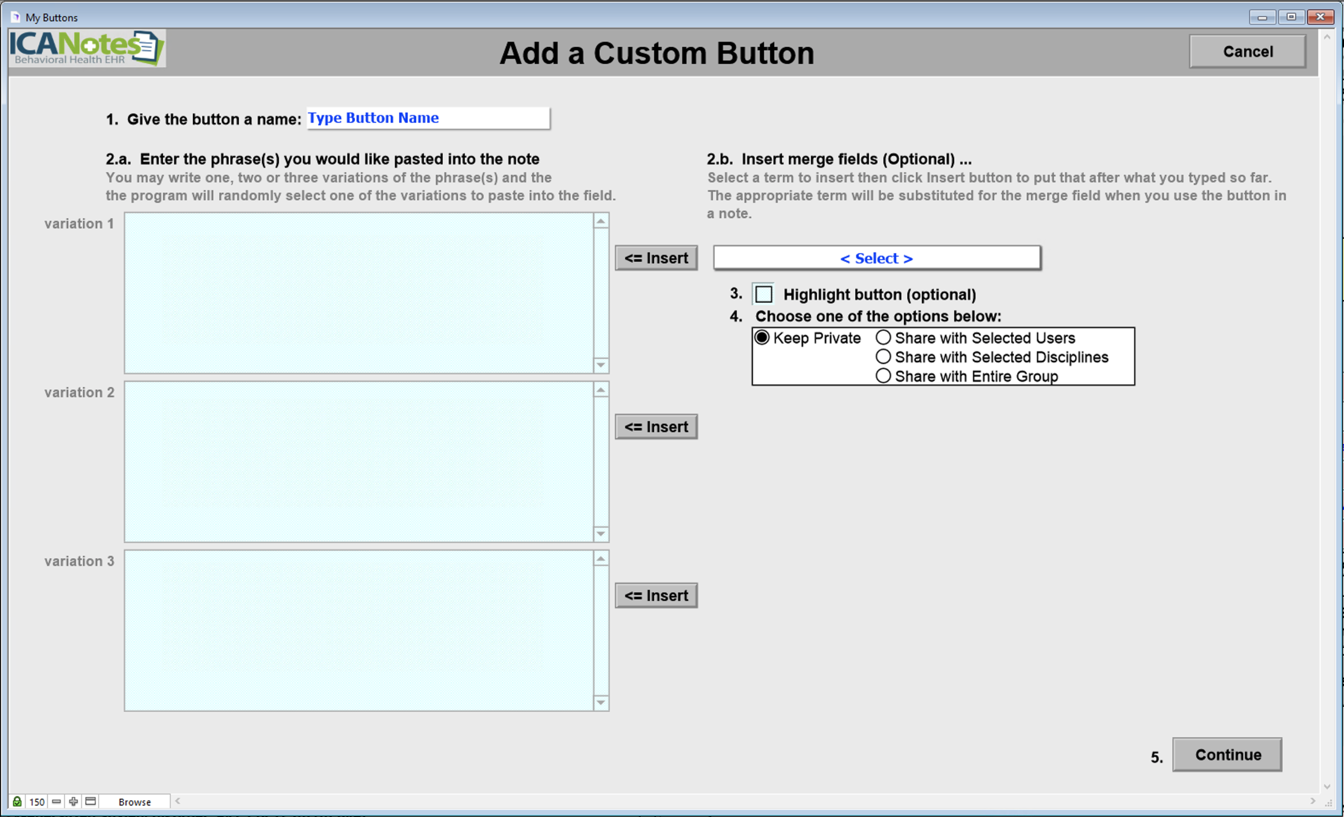Click the 150 zoom level indicator
The width and height of the screenshot is (1344, 817).
37,801
